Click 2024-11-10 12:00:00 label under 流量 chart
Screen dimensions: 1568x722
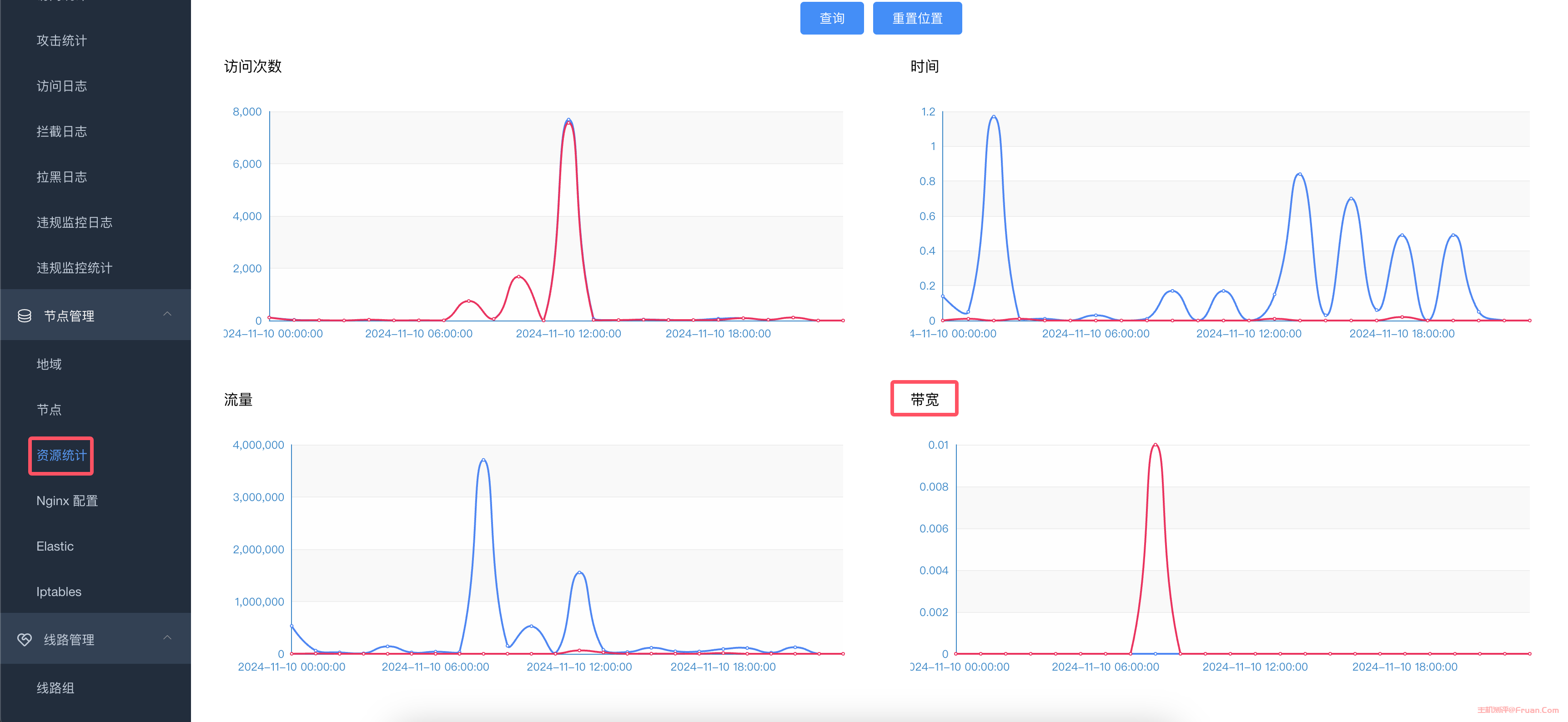579,667
